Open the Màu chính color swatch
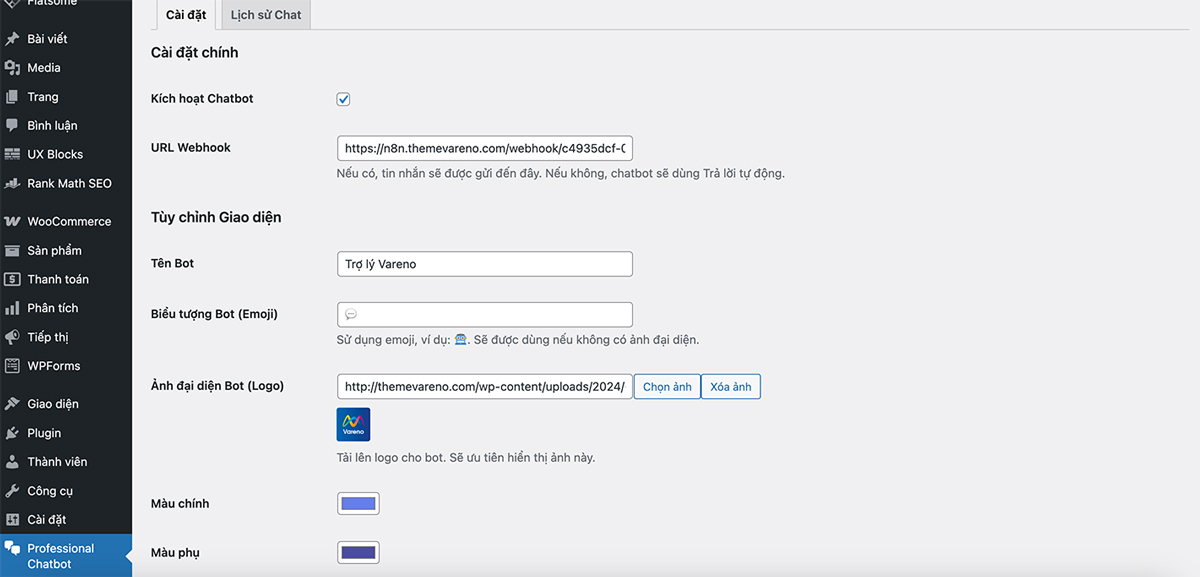 click(358, 503)
